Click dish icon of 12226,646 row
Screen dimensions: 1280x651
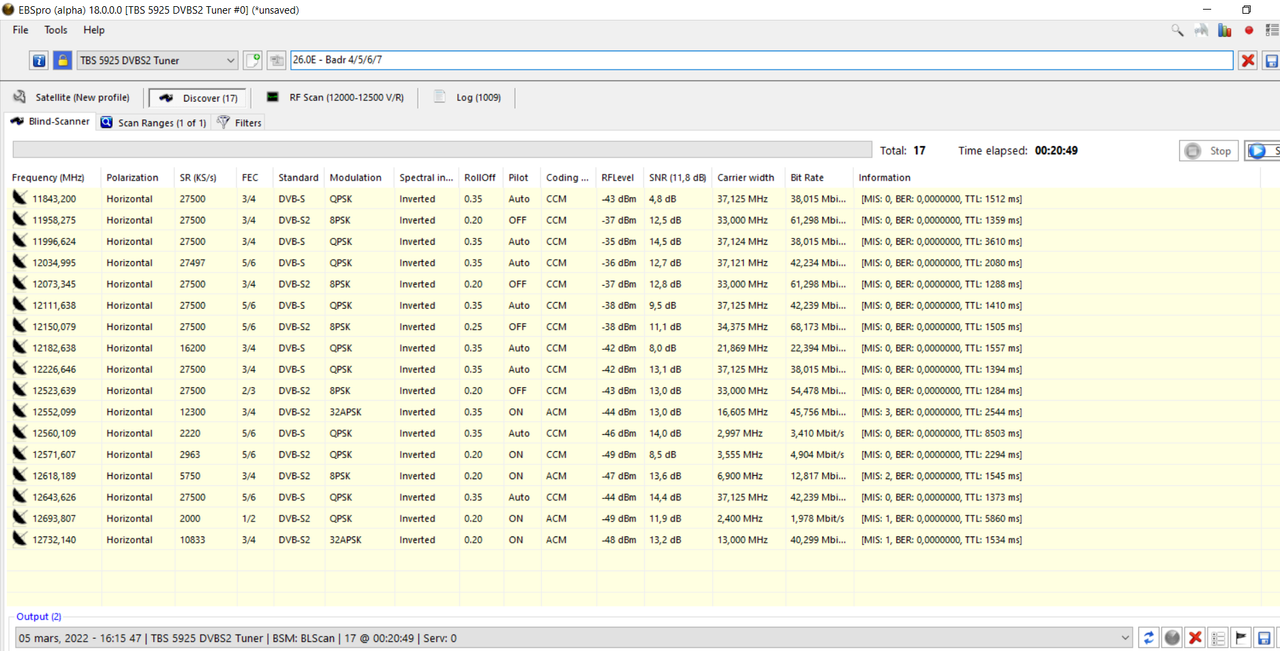tap(20, 369)
